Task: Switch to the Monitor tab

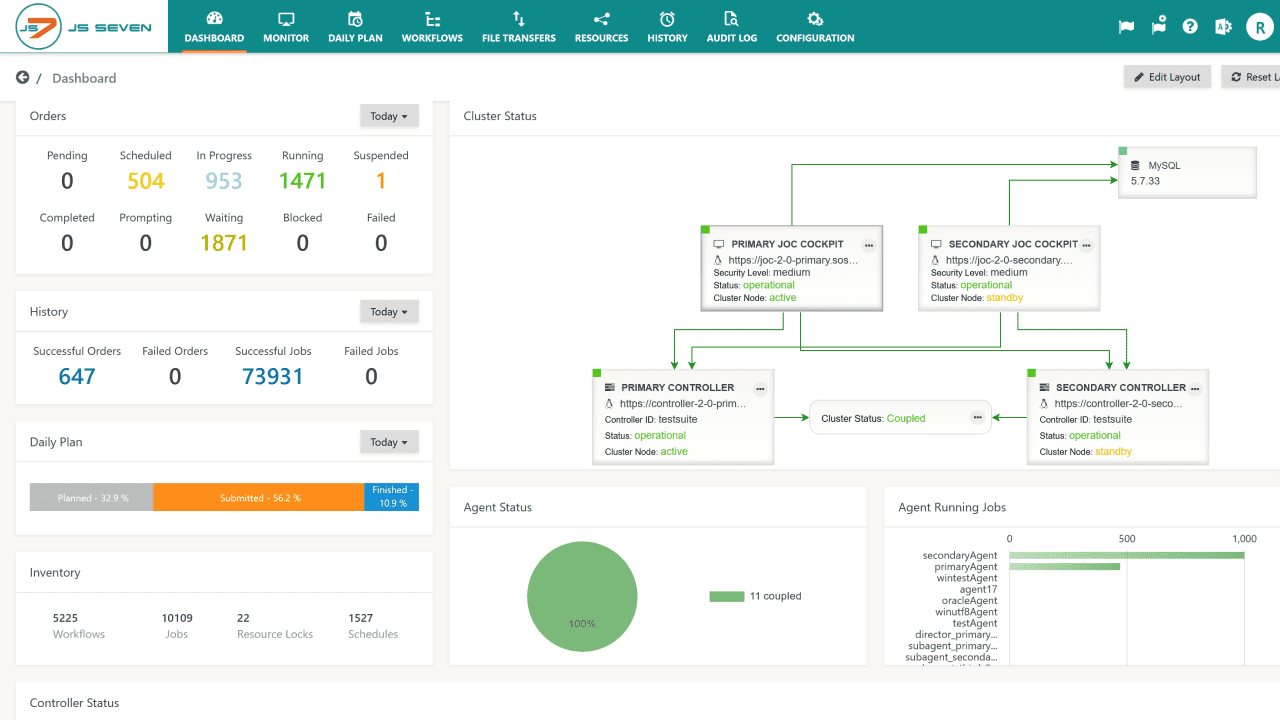Action: [x=285, y=26]
